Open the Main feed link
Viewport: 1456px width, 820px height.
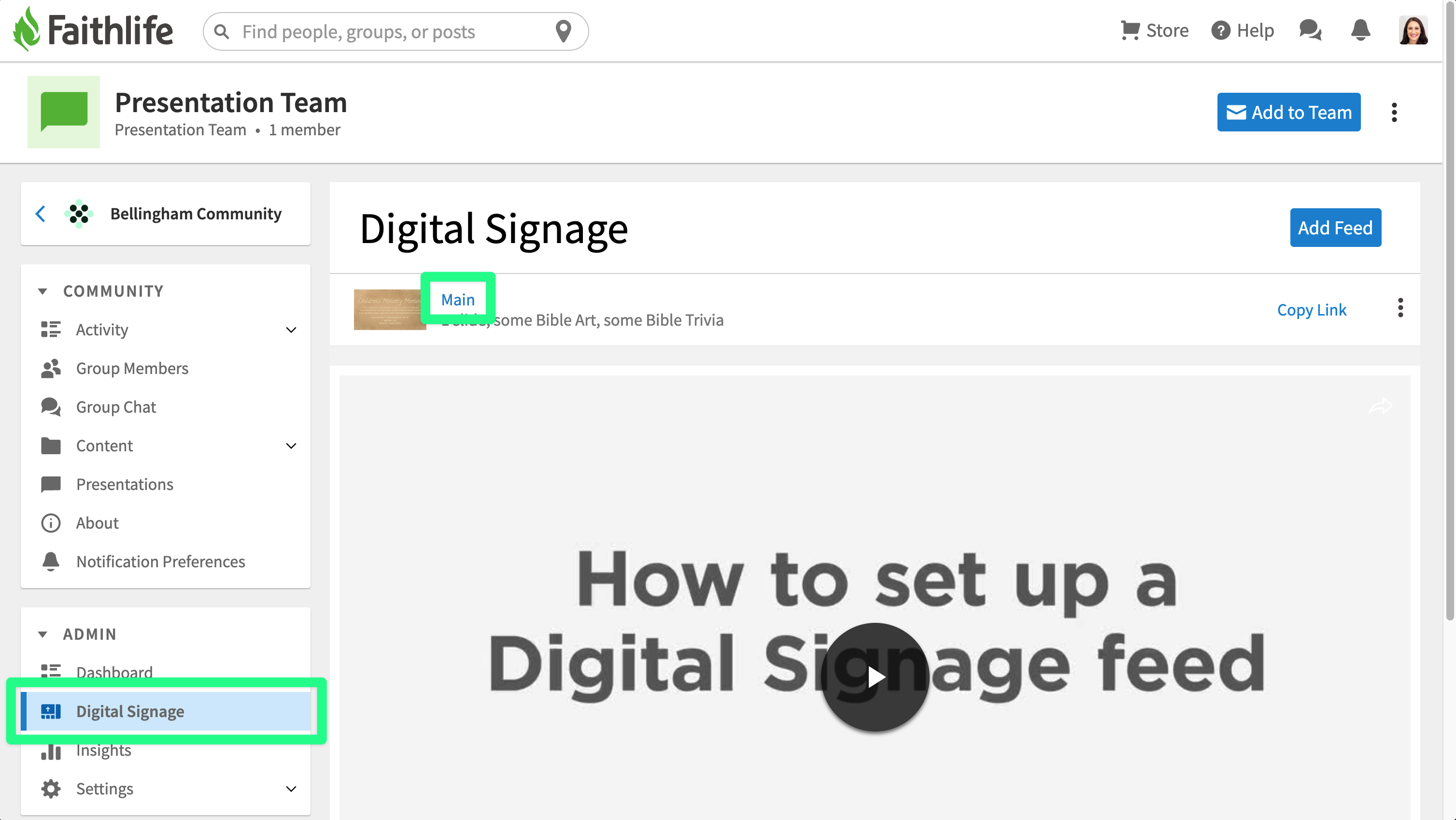pos(458,299)
